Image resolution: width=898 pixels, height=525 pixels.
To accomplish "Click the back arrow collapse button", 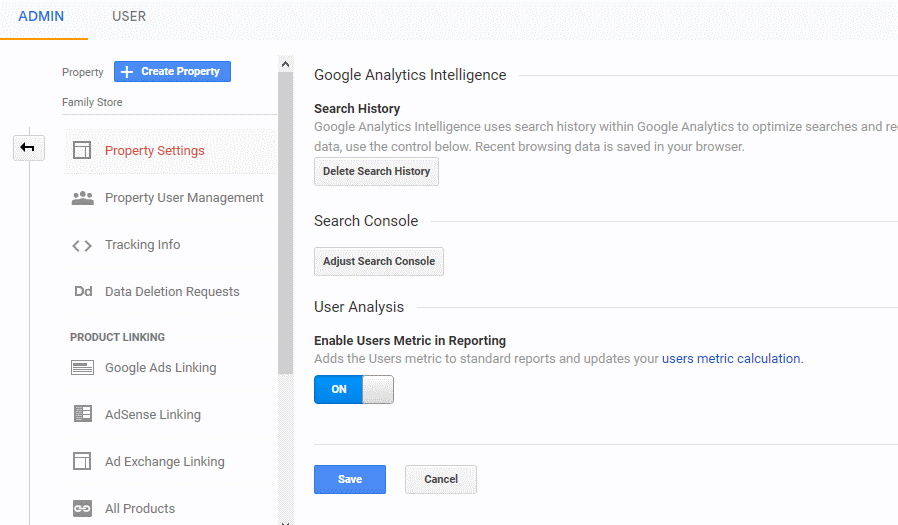I will 28,148.
